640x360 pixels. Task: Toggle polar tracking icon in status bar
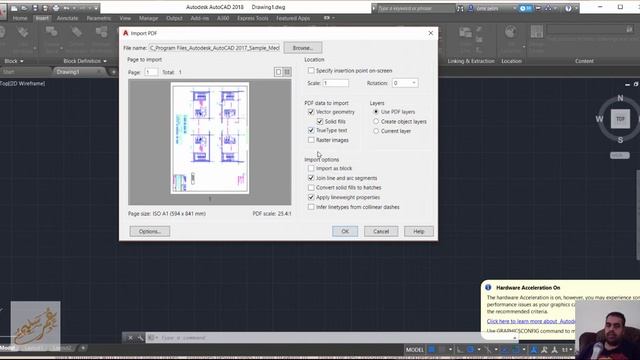[471, 350]
